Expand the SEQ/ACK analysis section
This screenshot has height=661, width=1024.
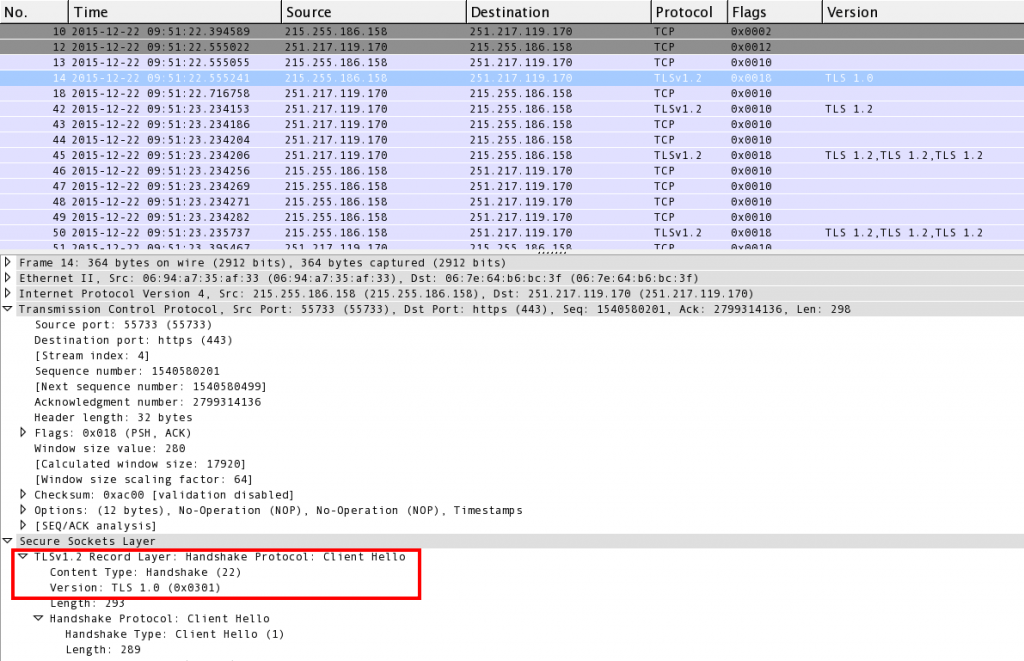(x=24, y=525)
